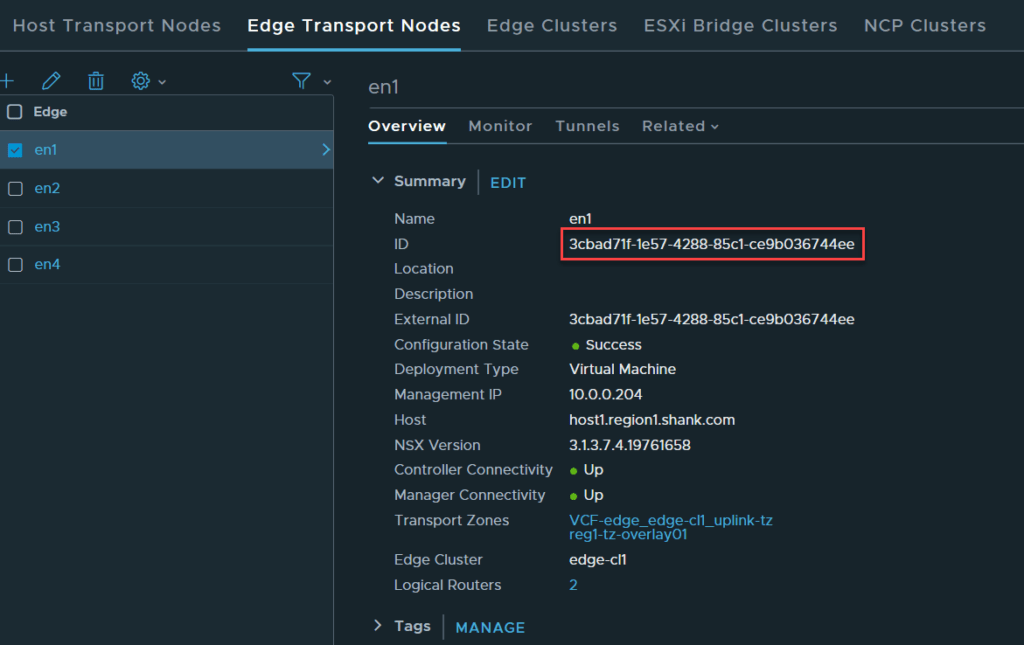Click the Deployment Type Virtual Machine value

tap(622, 369)
